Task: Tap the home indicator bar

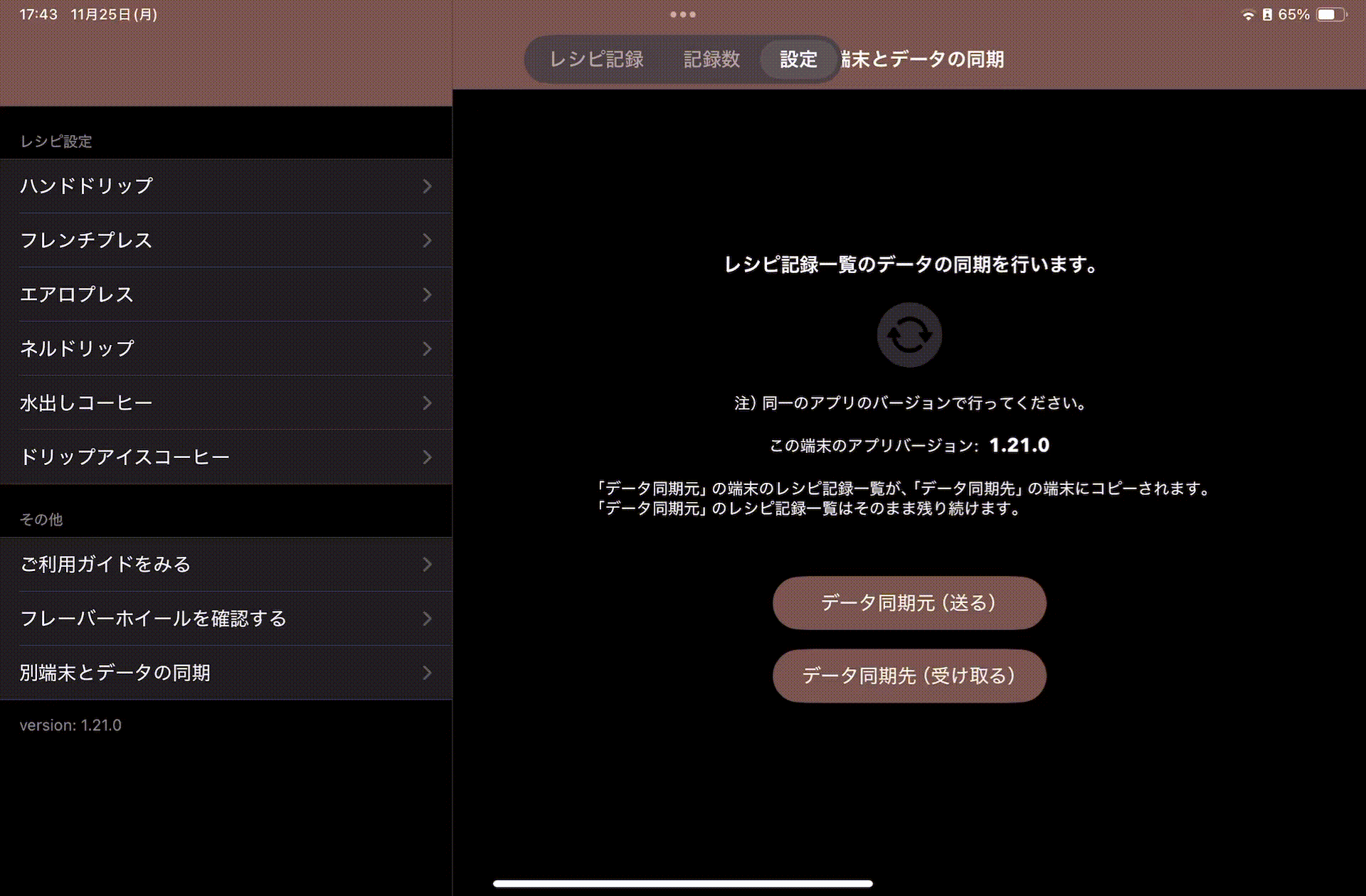Action: tap(682, 884)
